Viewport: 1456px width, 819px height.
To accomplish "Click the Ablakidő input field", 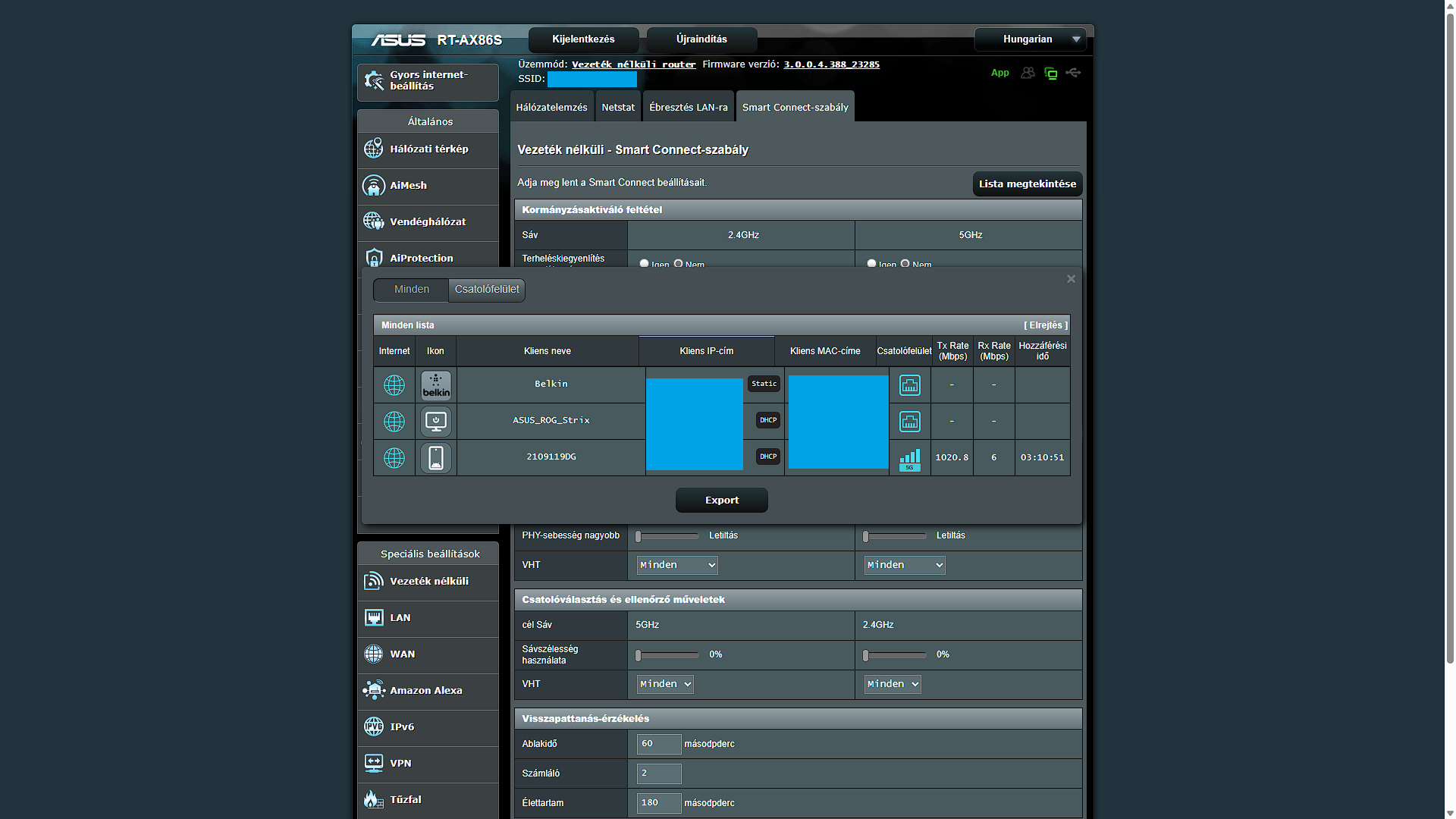I will tap(659, 744).
